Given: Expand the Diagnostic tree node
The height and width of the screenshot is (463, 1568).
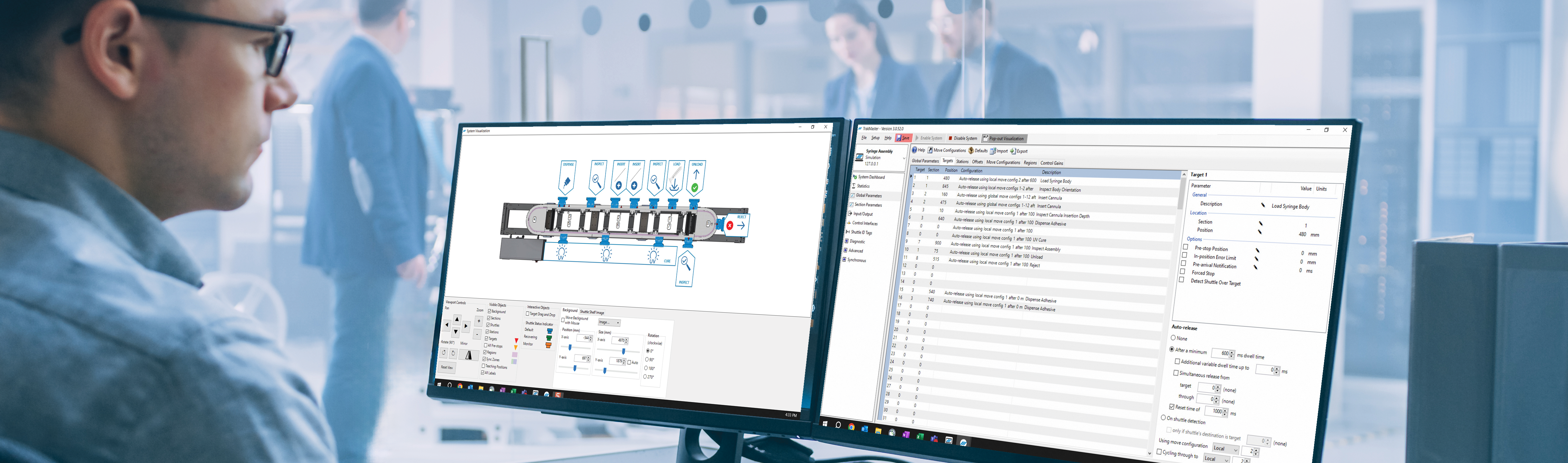Looking at the screenshot, I should [x=846, y=242].
